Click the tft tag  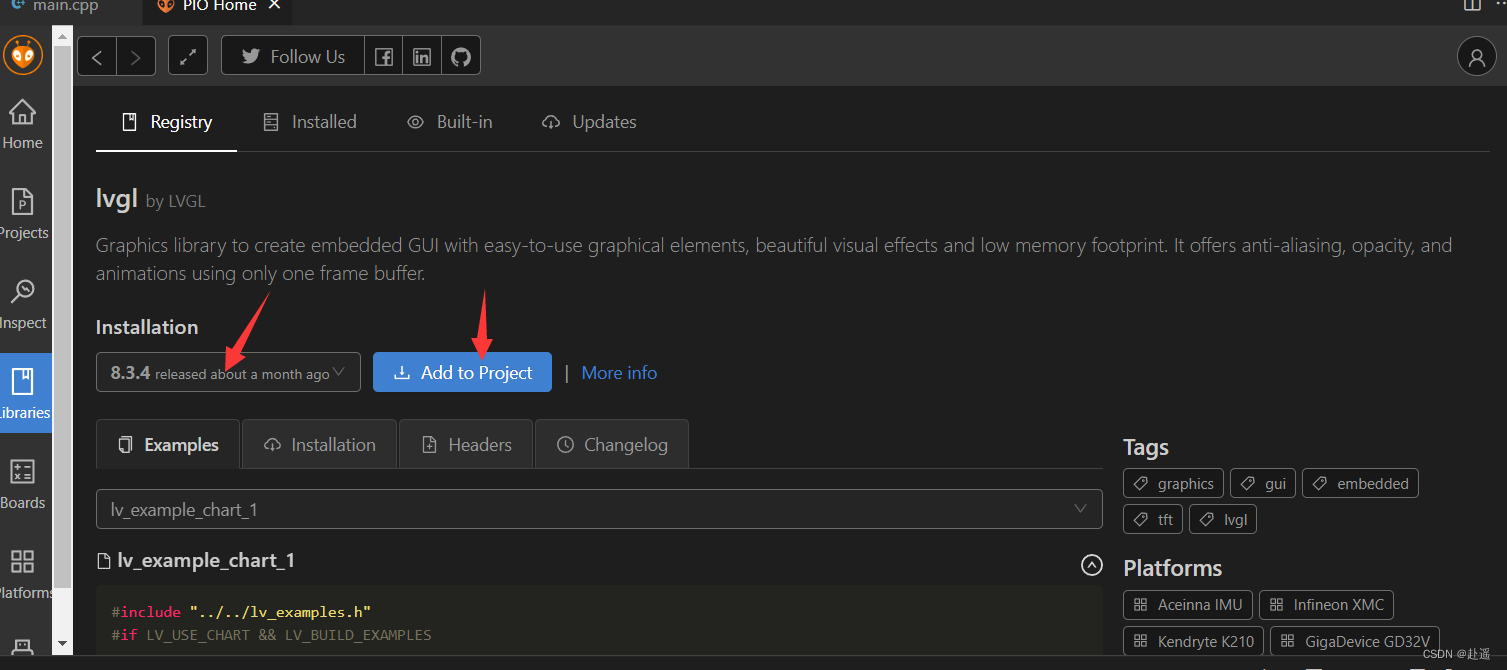coord(1153,520)
